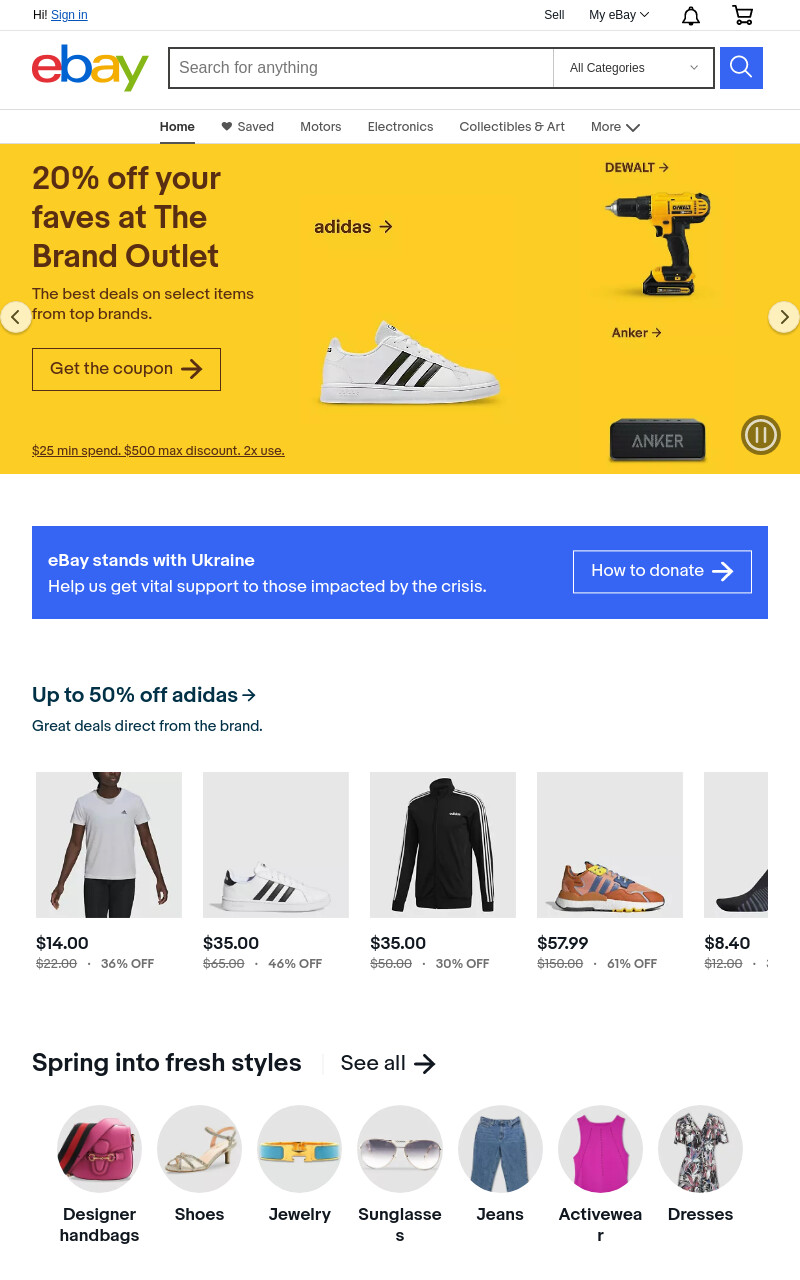800x1280 pixels.
Task: Go to previous banner slide arrow
Action: (16, 317)
